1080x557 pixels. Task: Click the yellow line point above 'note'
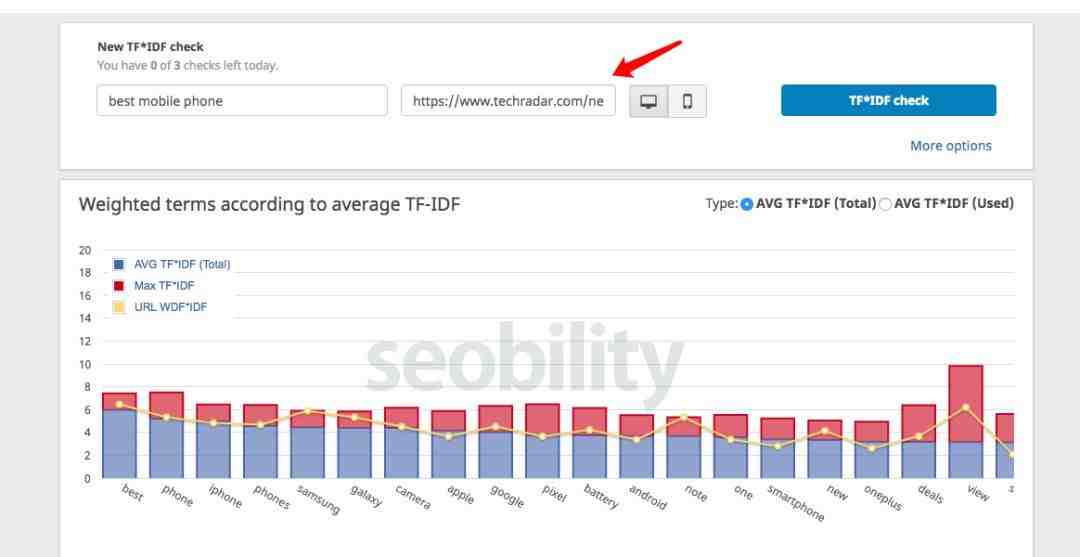683,417
